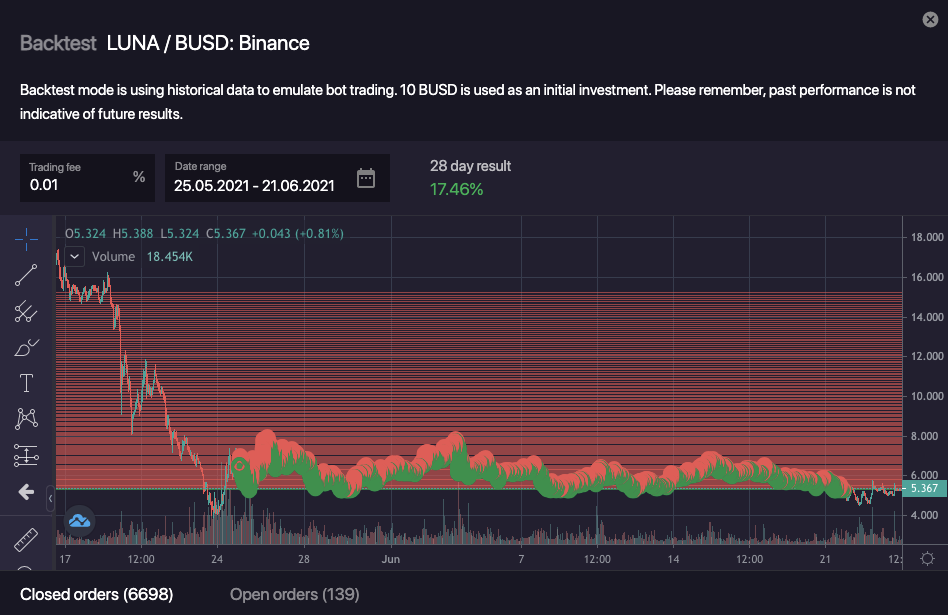Viewport: 948px width, 615px height.
Task: Open the pitchfork drawing tool
Action: click(x=26, y=312)
